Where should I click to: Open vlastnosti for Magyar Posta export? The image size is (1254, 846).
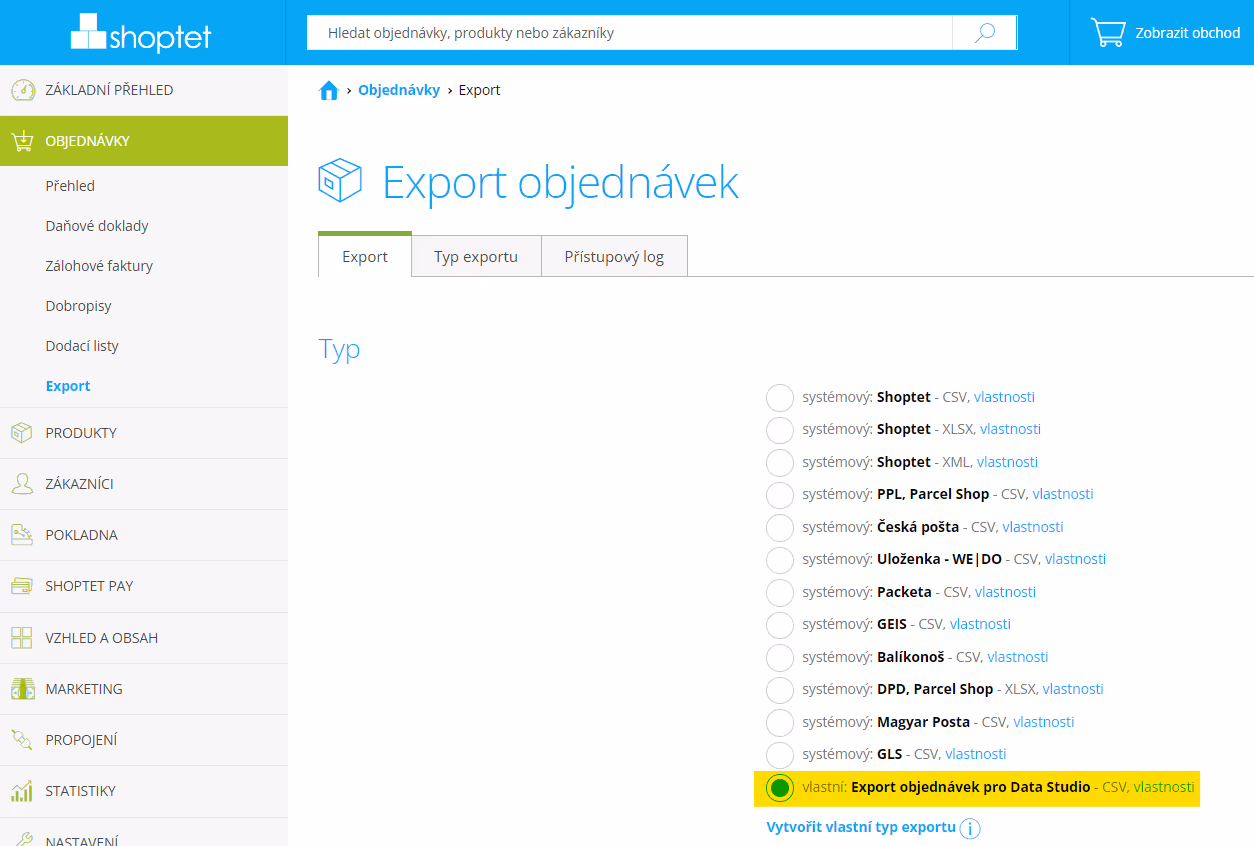pyautogui.click(x=1044, y=722)
